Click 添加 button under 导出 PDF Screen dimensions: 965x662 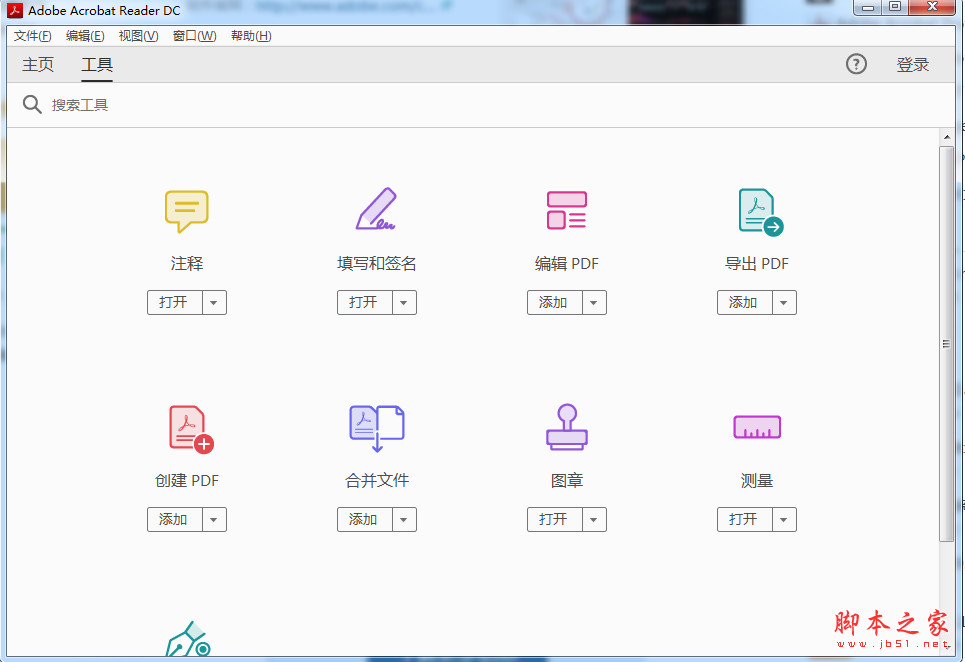coord(745,303)
